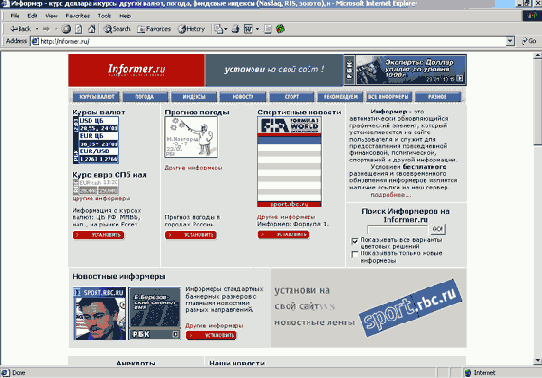Open Другие информеры link under weather
This screenshot has width=542, height=378.
(x=193, y=168)
